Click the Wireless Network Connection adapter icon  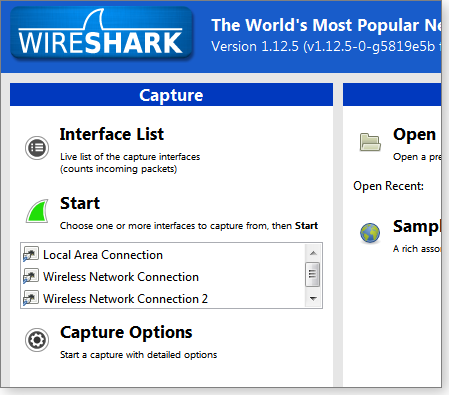click(31, 277)
